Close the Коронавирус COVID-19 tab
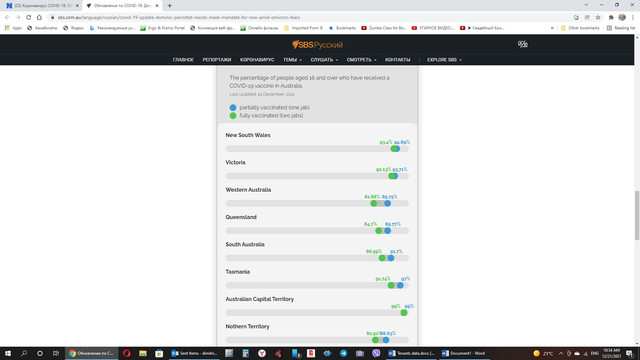Image resolution: width=640 pixels, height=360 pixels. 77,6
